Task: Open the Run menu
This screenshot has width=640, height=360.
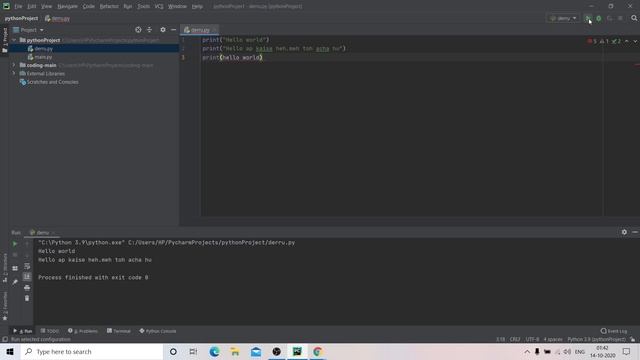Action: [x=128, y=6]
